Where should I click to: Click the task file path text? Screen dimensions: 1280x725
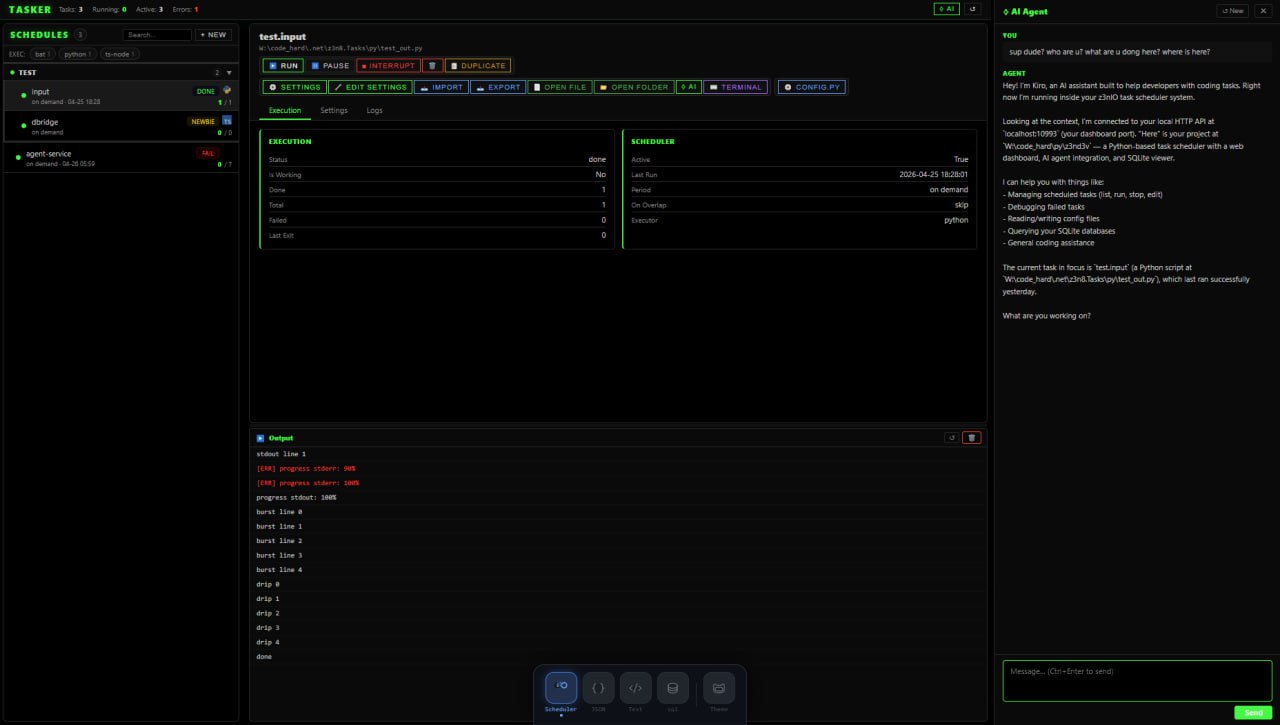(x=340, y=48)
